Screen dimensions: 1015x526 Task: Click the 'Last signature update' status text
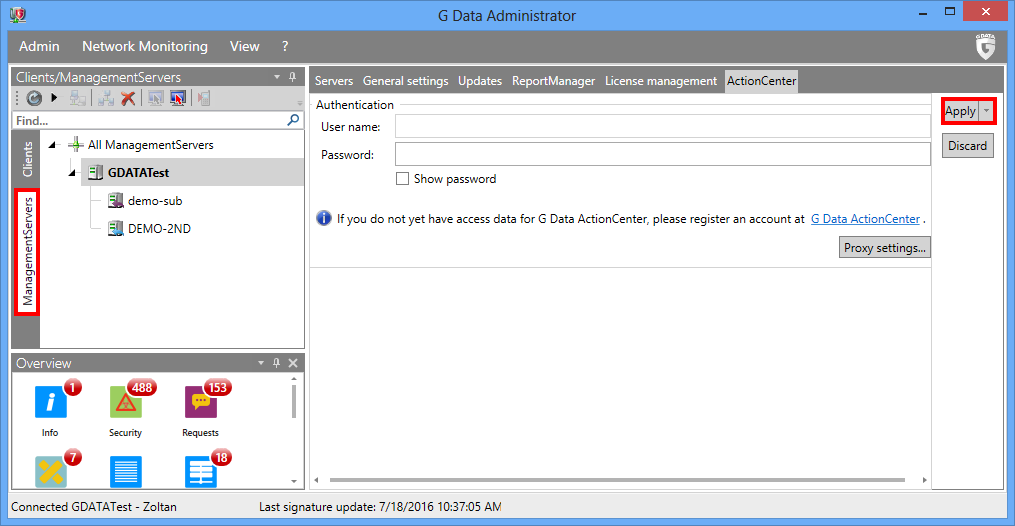pos(380,507)
